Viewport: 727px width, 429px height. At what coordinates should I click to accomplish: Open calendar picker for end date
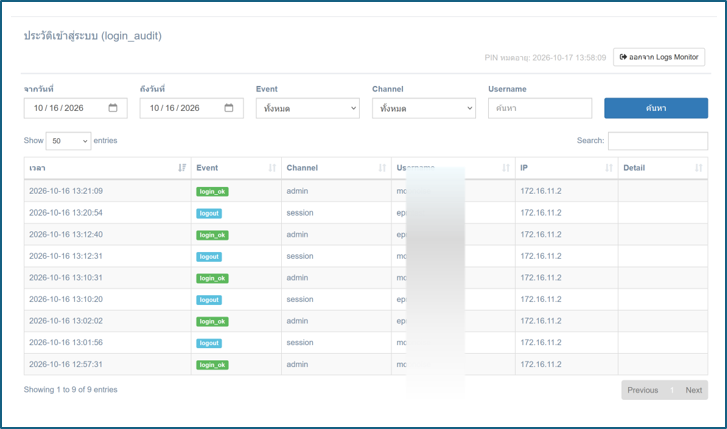[x=229, y=108]
